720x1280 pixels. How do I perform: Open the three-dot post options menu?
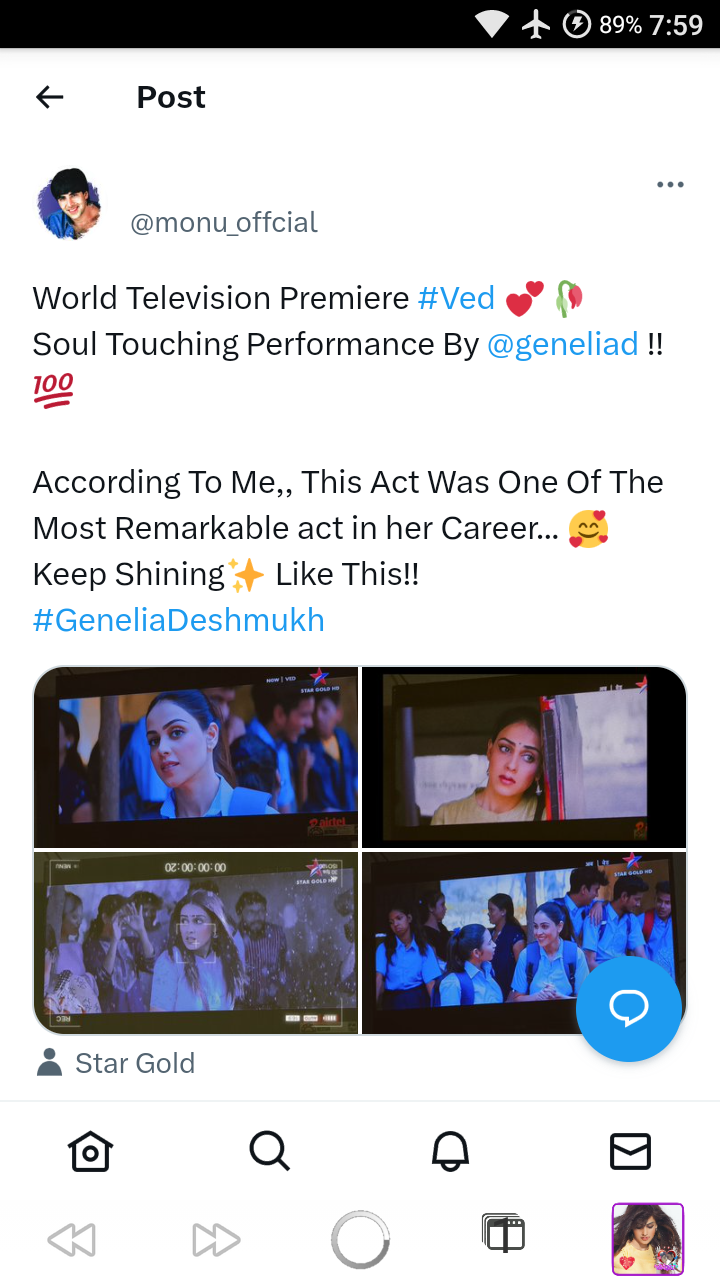[670, 184]
